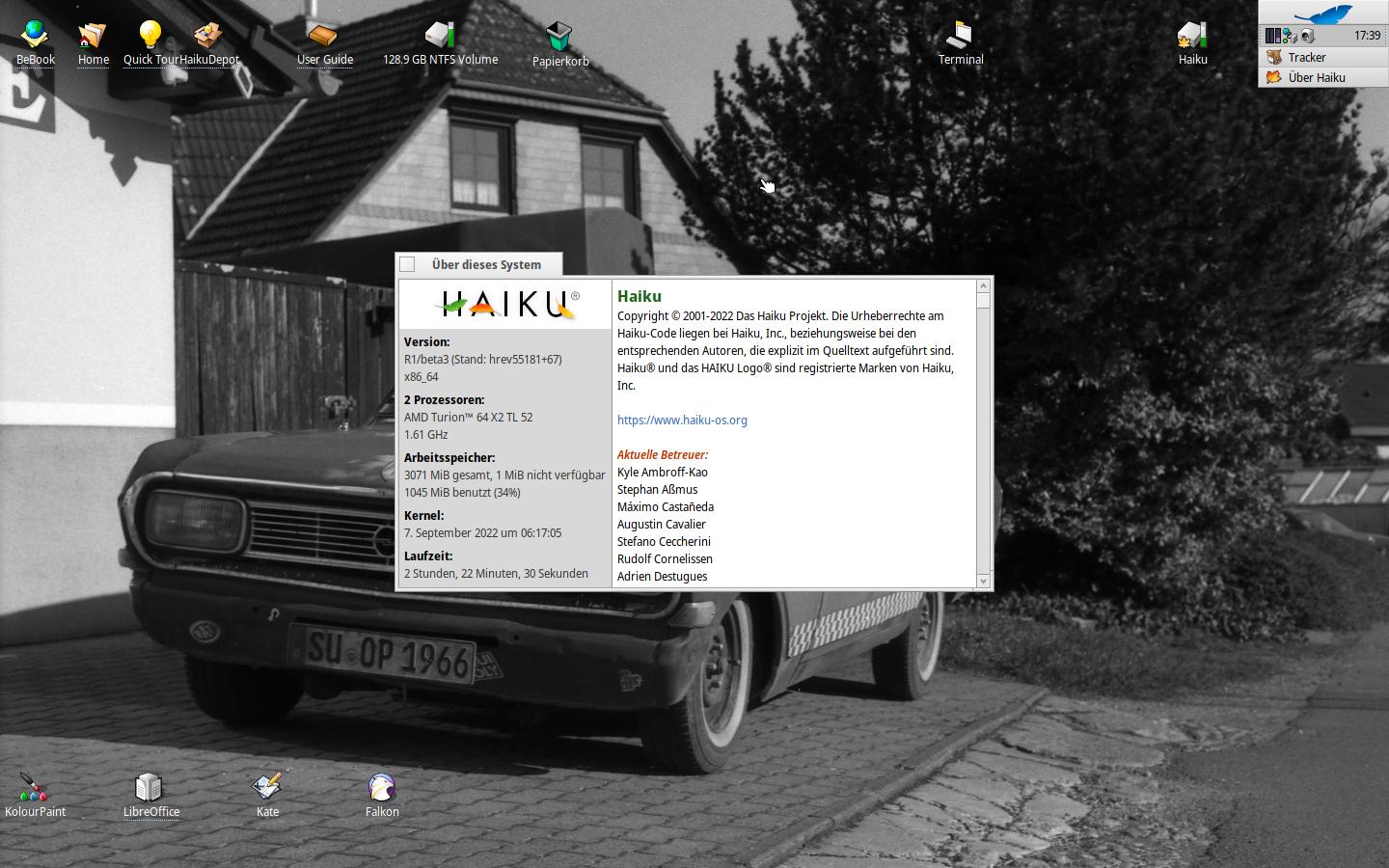Open the Tracker entry in Deskbar
This screenshot has height=868, width=1389.
1323,57
